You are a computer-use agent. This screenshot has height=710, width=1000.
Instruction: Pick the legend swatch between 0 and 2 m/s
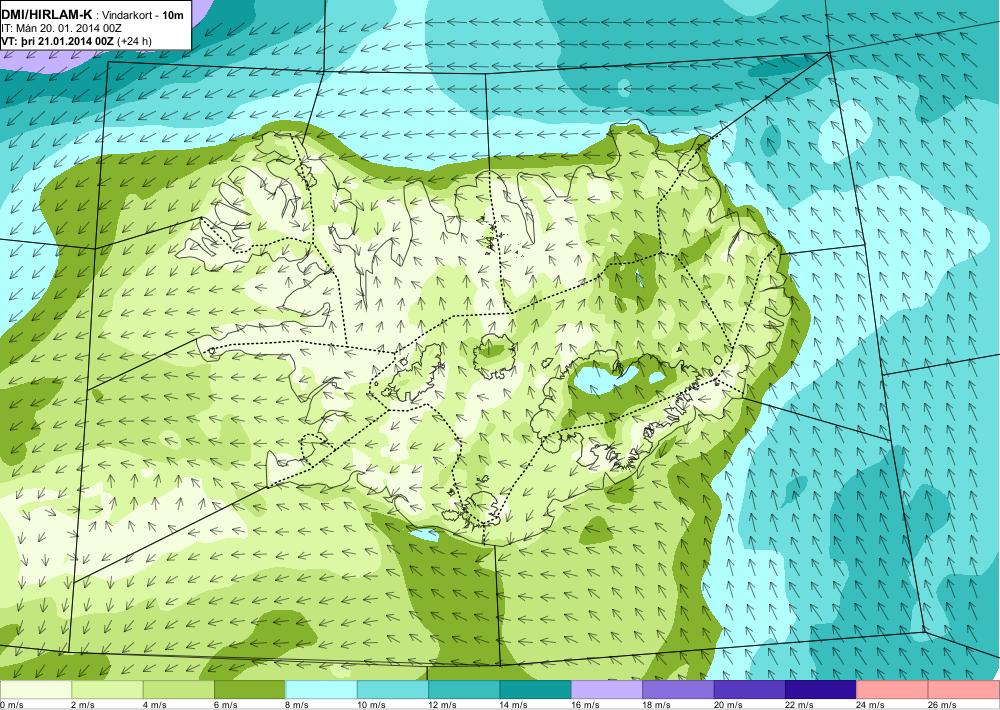36,690
